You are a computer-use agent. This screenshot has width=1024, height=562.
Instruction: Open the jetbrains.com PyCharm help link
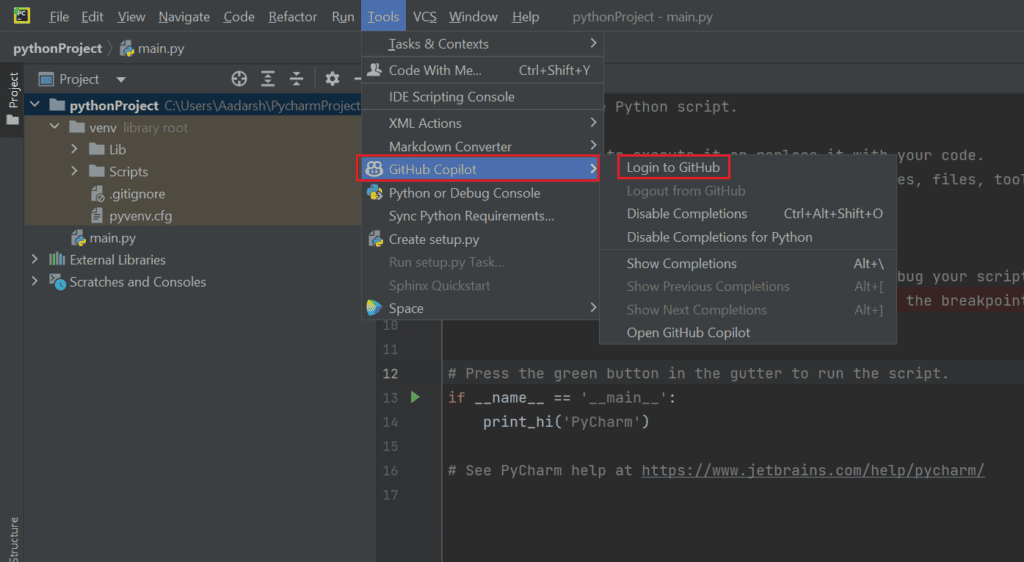(x=812, y=470)
